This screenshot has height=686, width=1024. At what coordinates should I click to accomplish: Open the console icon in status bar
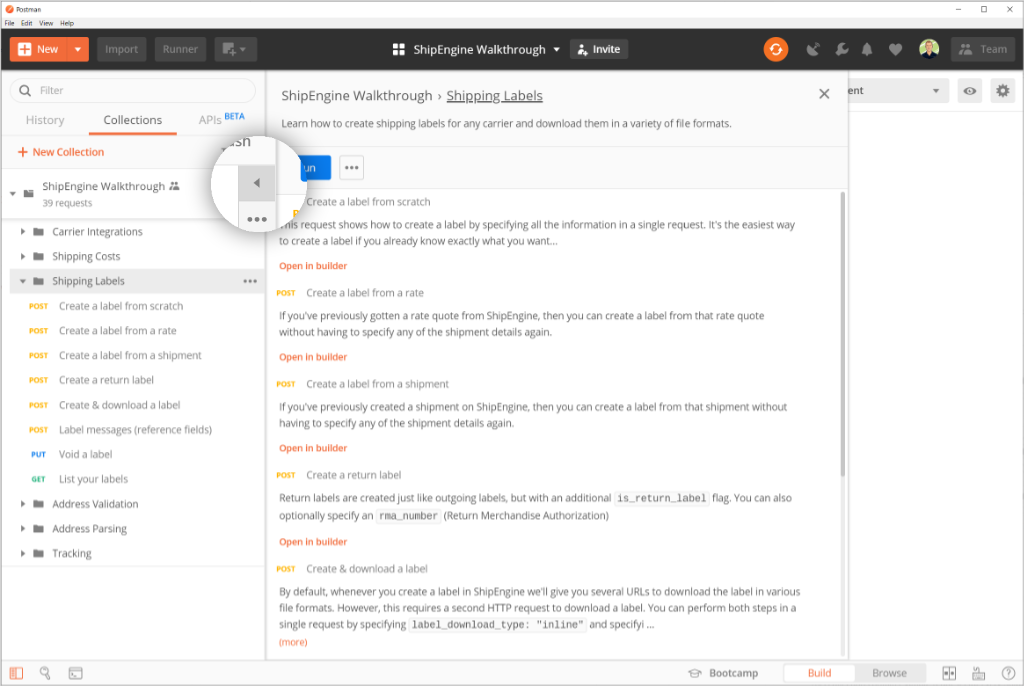[75, 673]
